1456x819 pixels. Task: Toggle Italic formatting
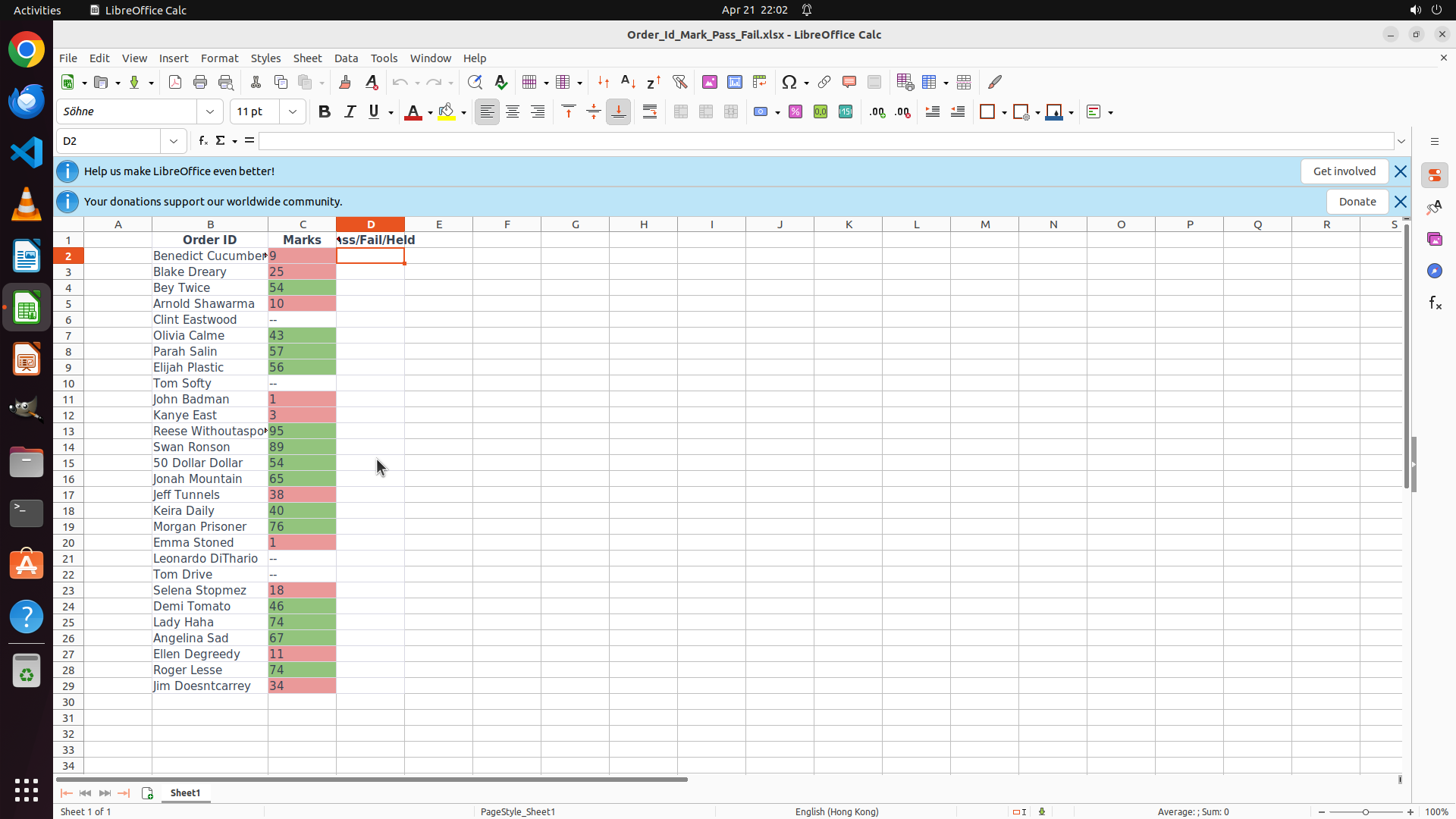pyautogui.click(x=350, y=111)
